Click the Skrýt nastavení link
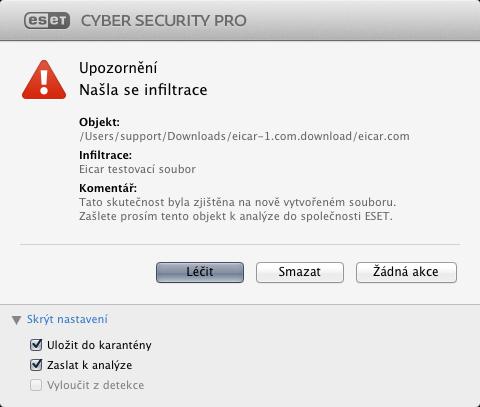This screenshot has width=480, height=407. pyautogui.click(x=67, y=319)
